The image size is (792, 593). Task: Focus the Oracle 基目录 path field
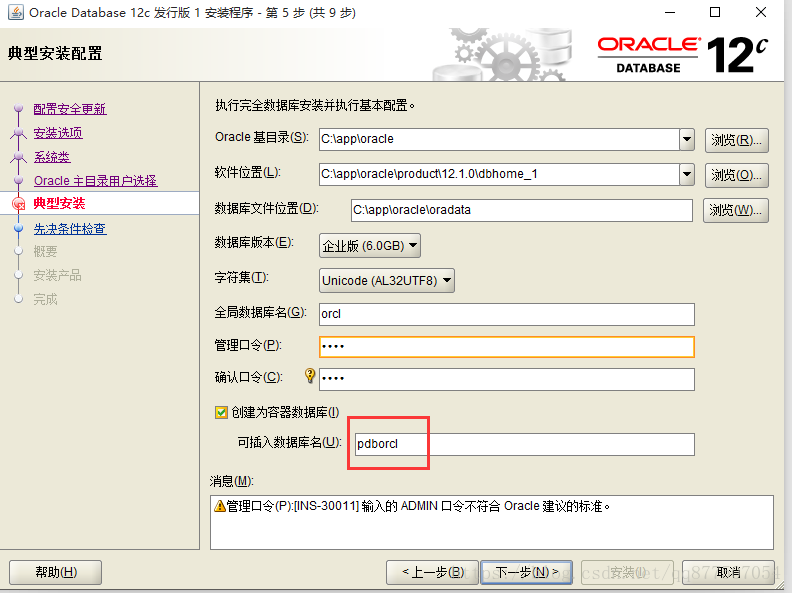click(499, 139)
